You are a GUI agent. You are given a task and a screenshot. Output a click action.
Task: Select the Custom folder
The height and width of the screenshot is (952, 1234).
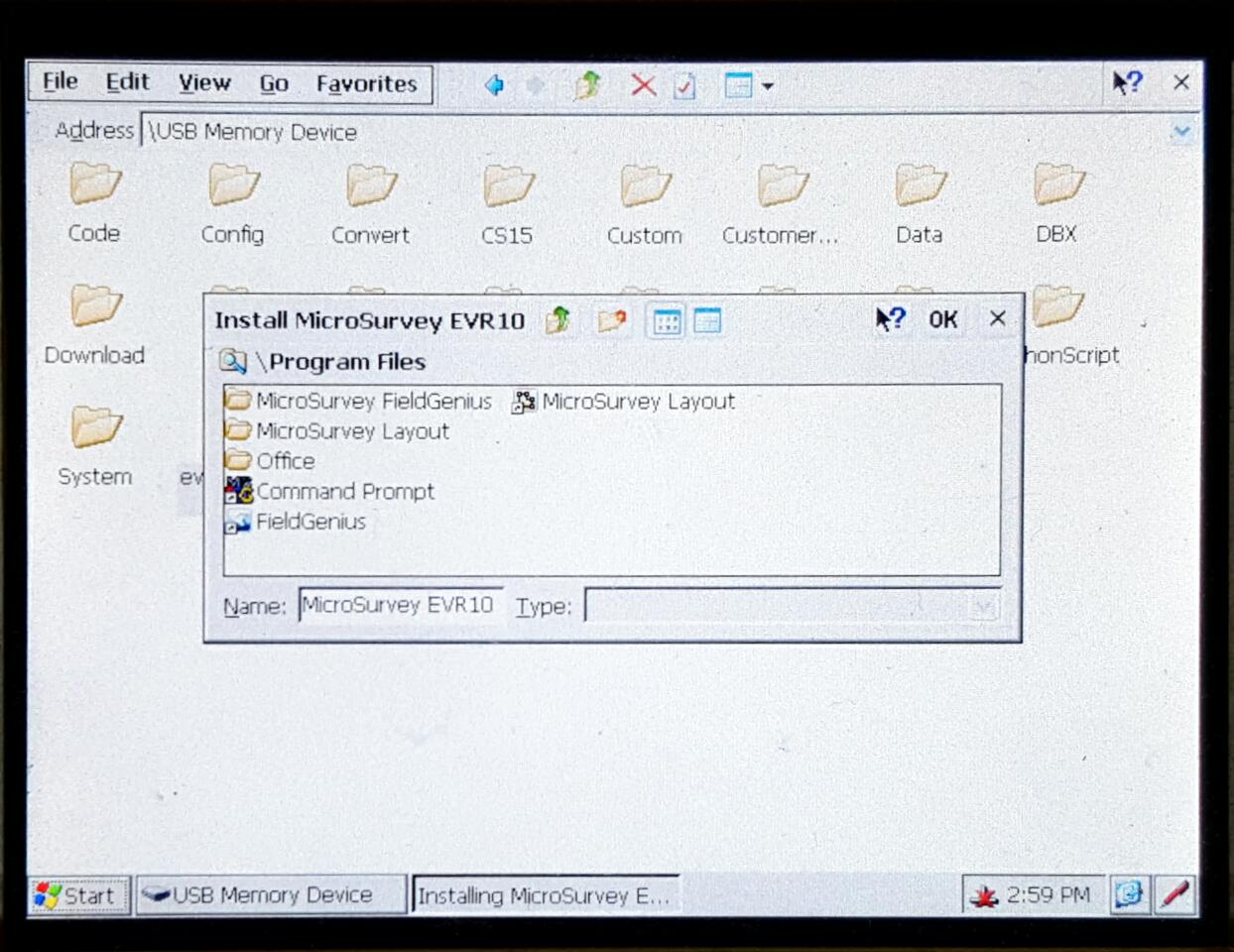click(x=645, y=205)
